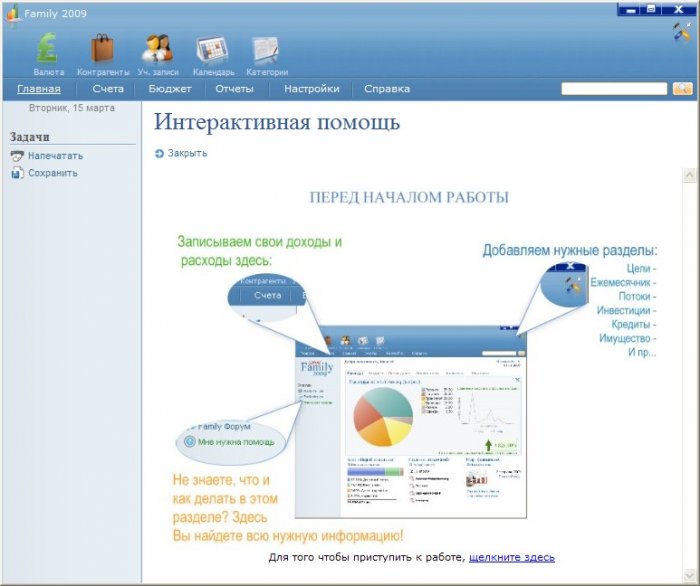The height and width of the screenshot is (586, 700).
Task: Open the Справка menu tab
Action: [387, 89]
